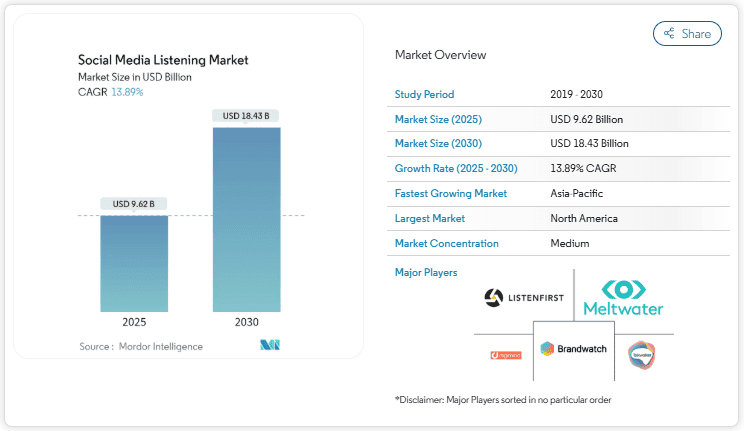Image resolution: width=744 pixels, height=431 pixels.
Task: Click the Market Size in USD Billion subtitle
Action: (135, 77)
